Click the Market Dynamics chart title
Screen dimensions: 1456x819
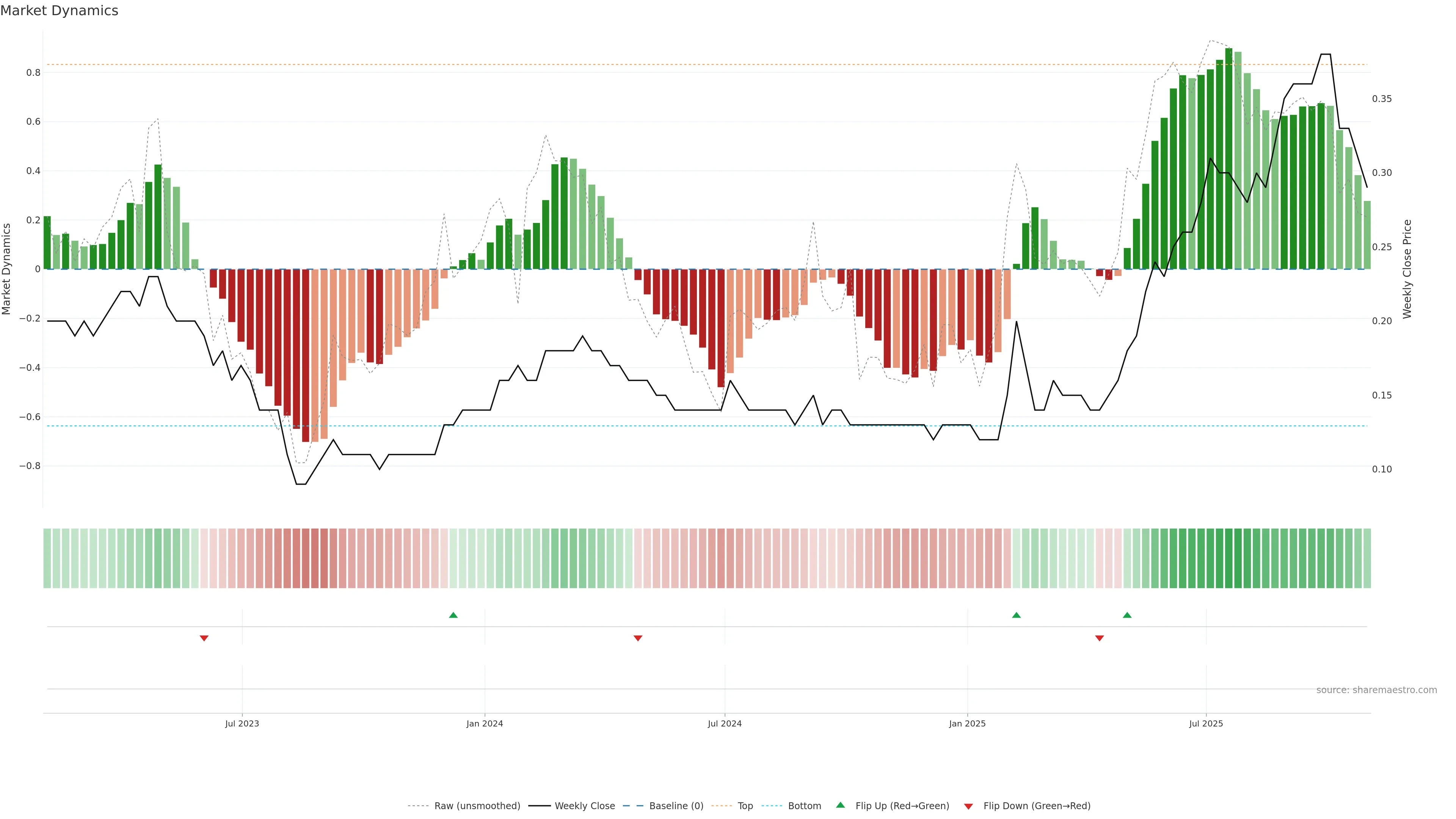tap(60, 11)
